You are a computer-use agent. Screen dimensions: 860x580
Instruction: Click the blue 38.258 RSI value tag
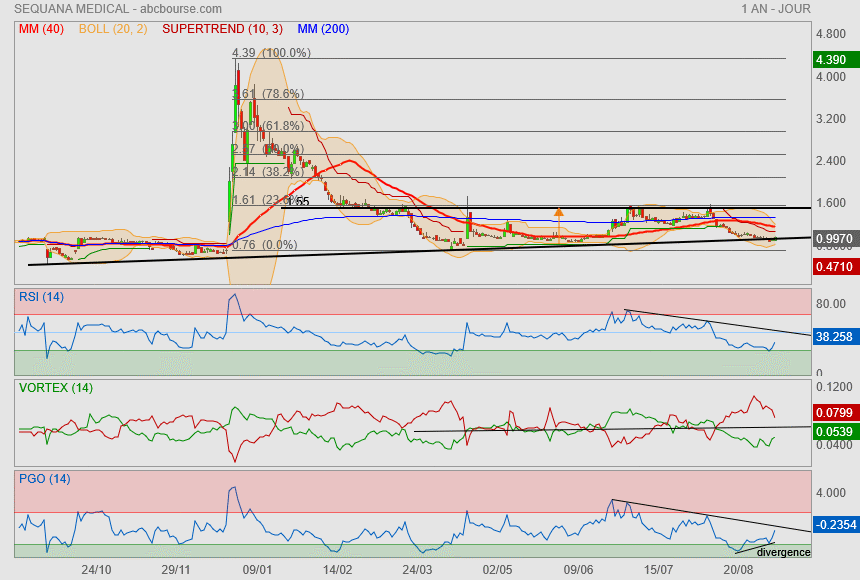(x=833, y=337)
